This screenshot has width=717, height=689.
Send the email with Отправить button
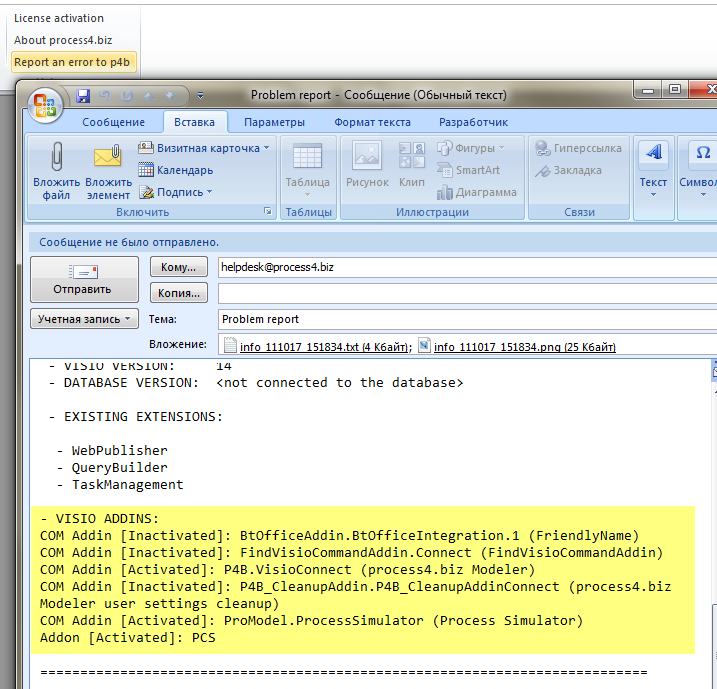click(x=84, y=279)
